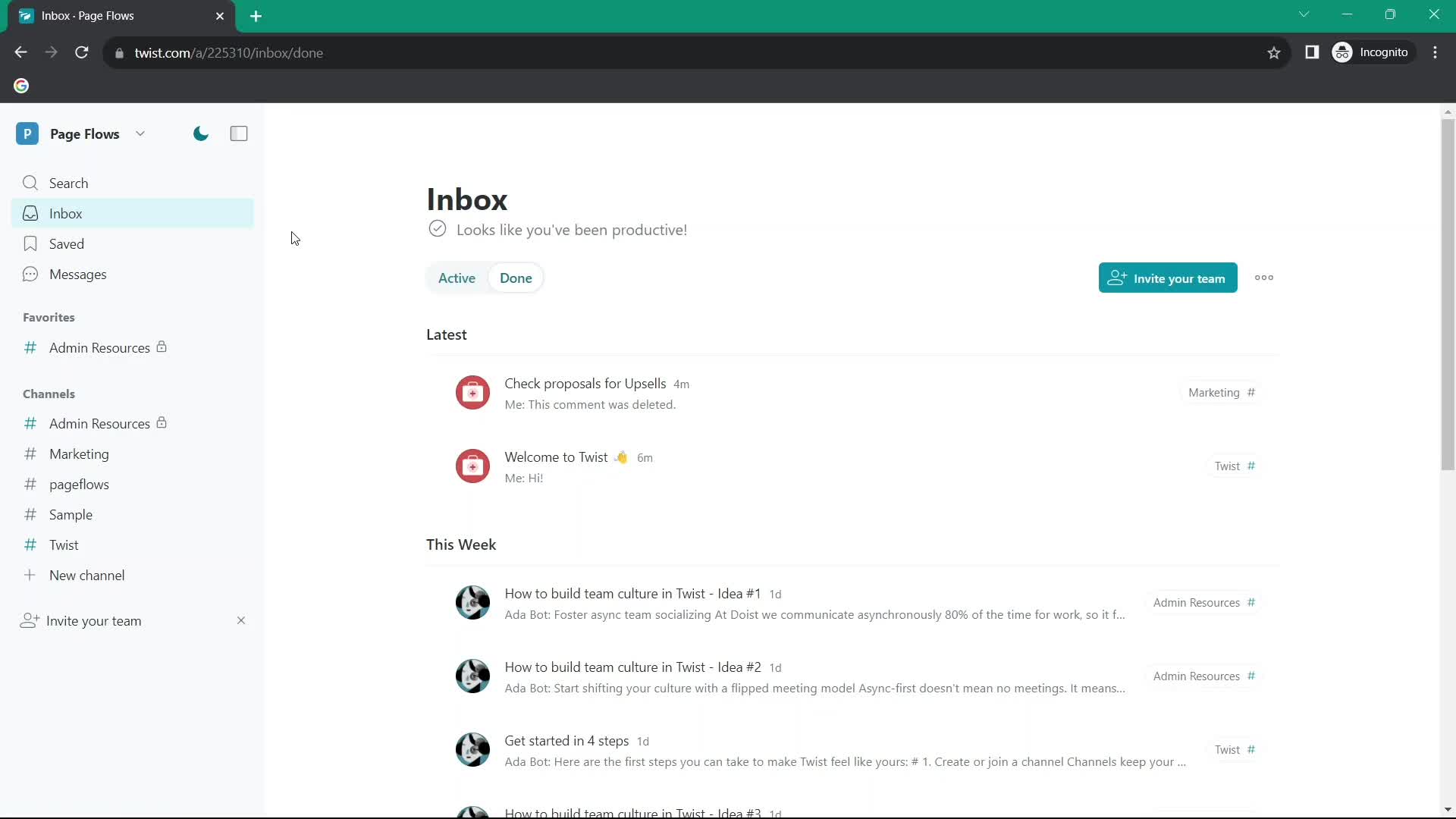Dismiss the Invite your team banner
This screenshot has height=819, width=1456.
click(x=241, y=620)
